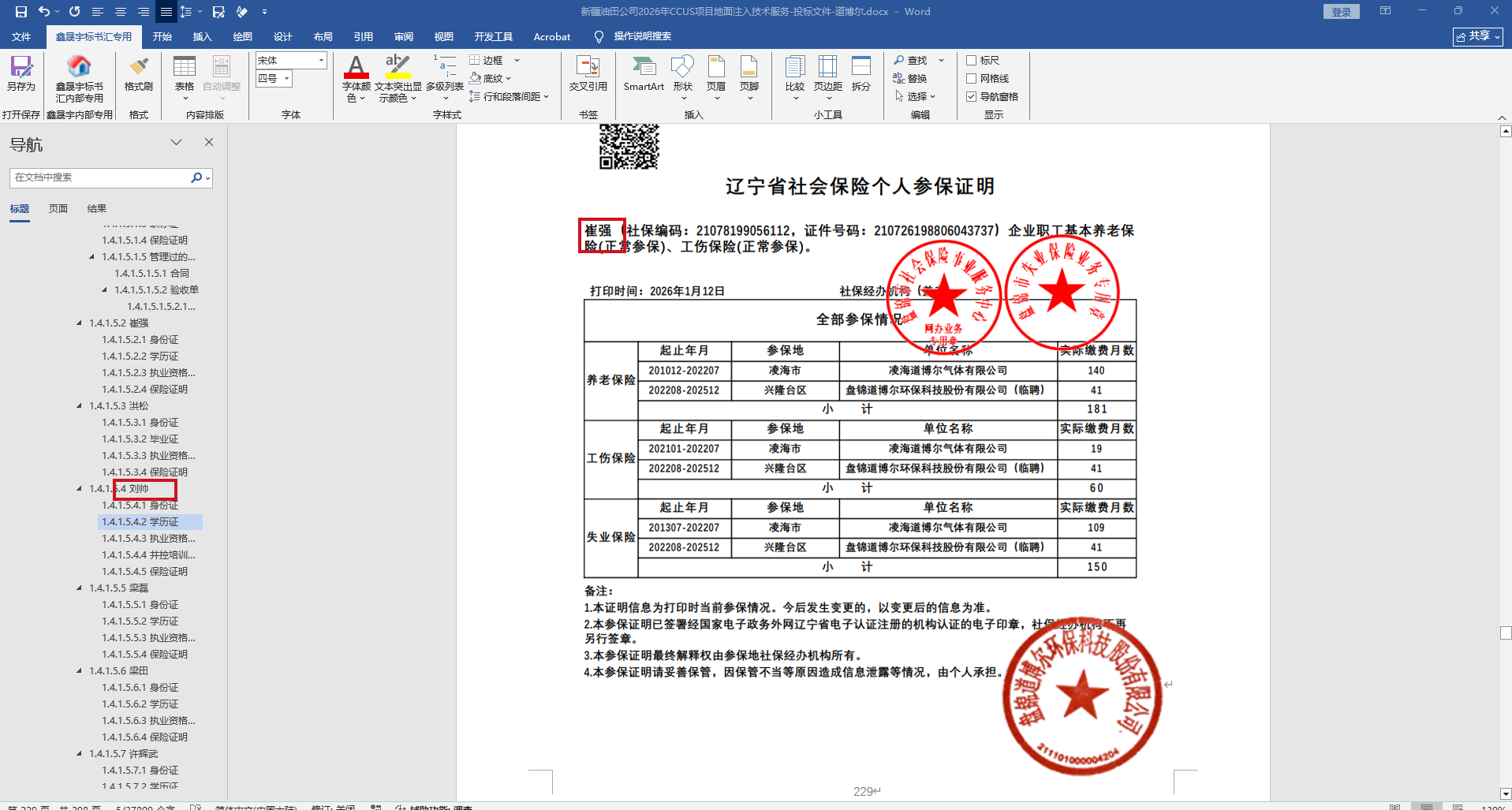Go to heading 1.4.1.5.2.1 身份证
Image resolution: width=1512 pixels, height=810 pixels.
click(140, 339)
